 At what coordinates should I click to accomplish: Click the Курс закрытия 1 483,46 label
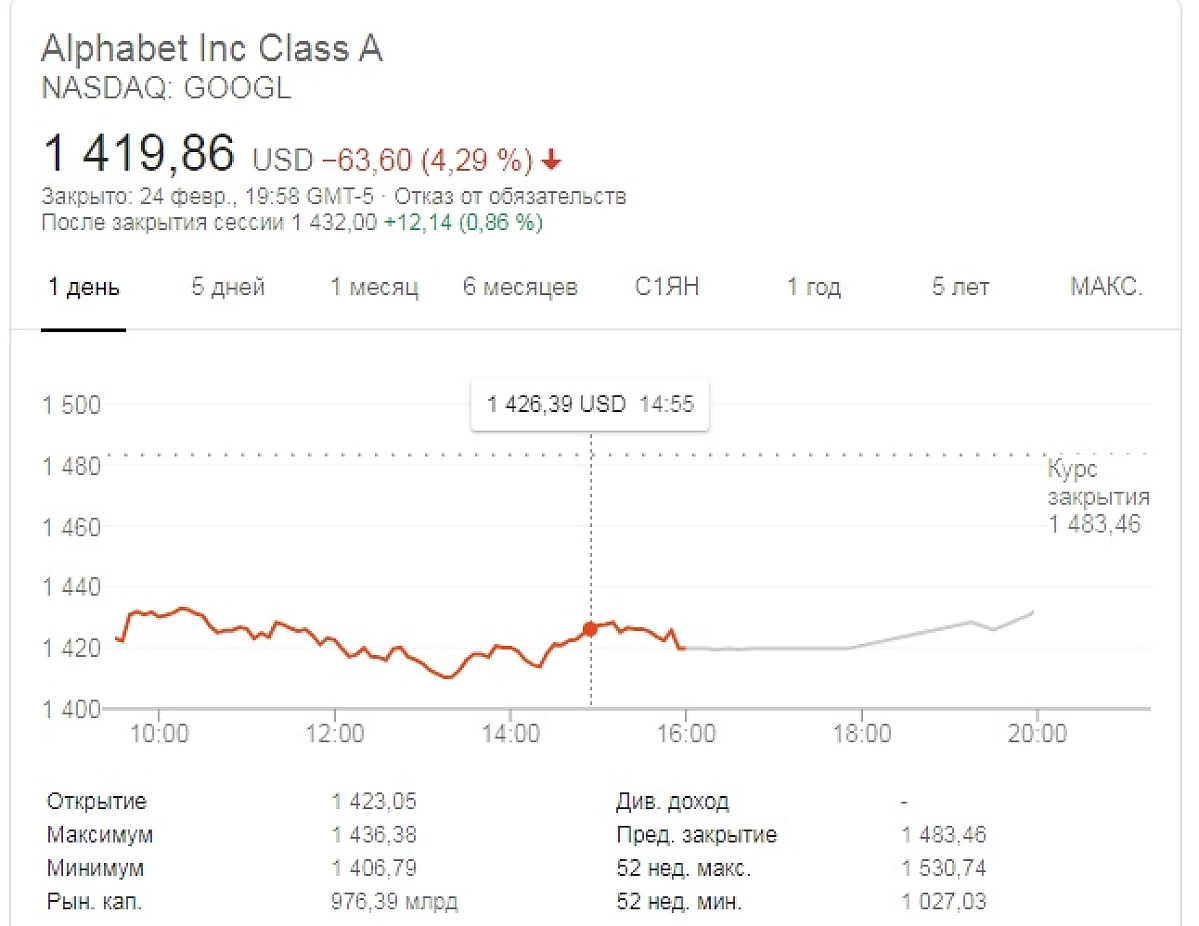[x=1098, y=496]
